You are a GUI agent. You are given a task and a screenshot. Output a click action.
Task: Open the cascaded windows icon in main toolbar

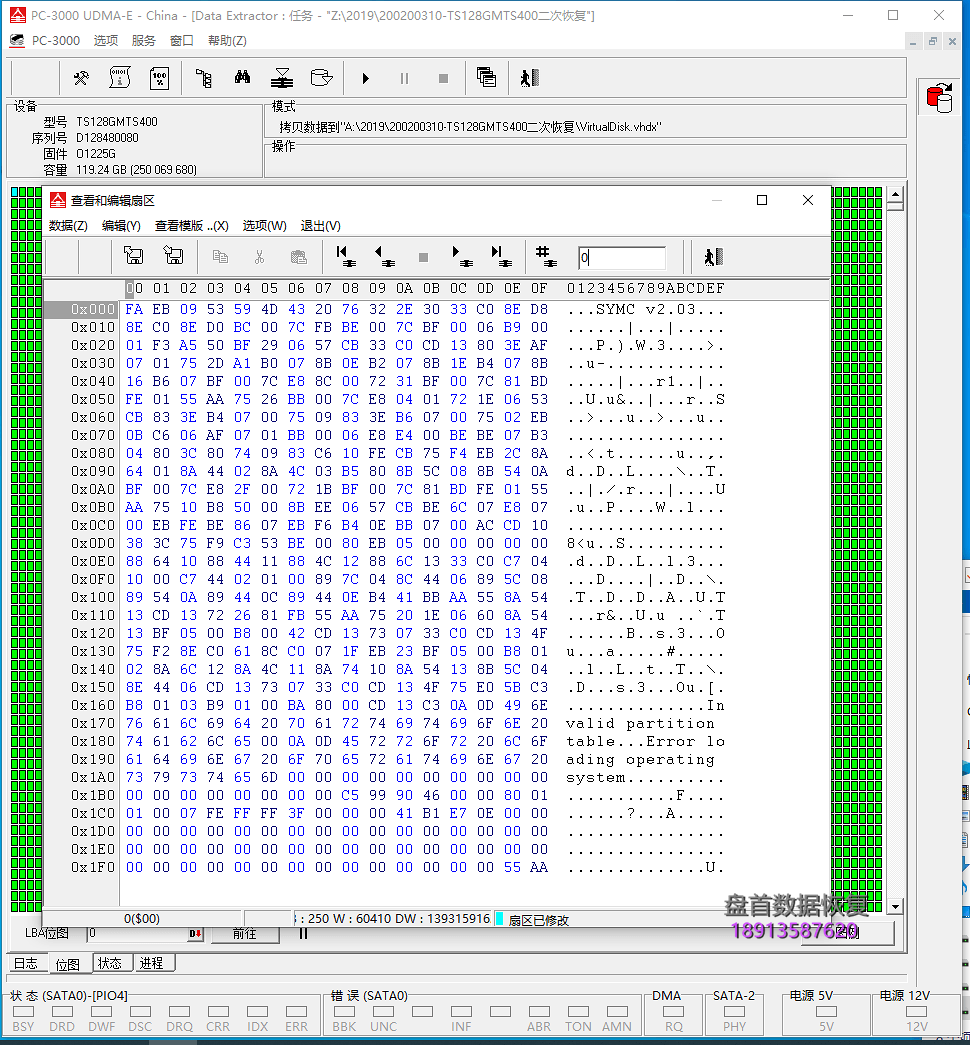(x=486, y=78)
